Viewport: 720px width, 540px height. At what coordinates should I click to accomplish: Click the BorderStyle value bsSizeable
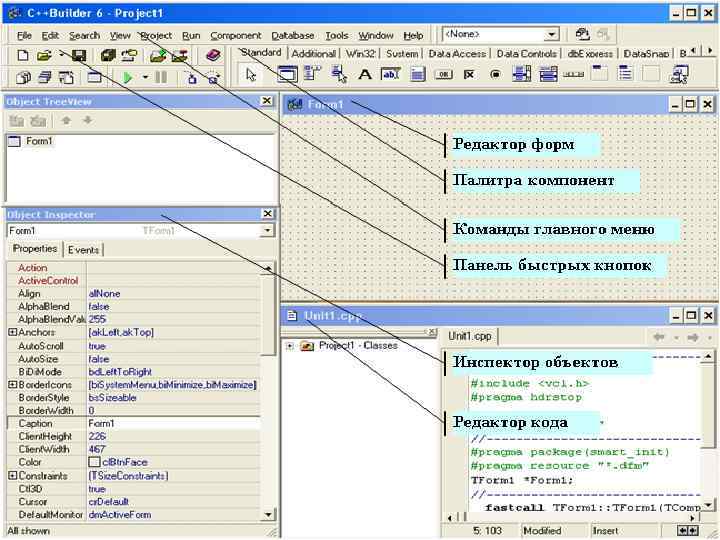pyautogui.click(x=112, y=398)
